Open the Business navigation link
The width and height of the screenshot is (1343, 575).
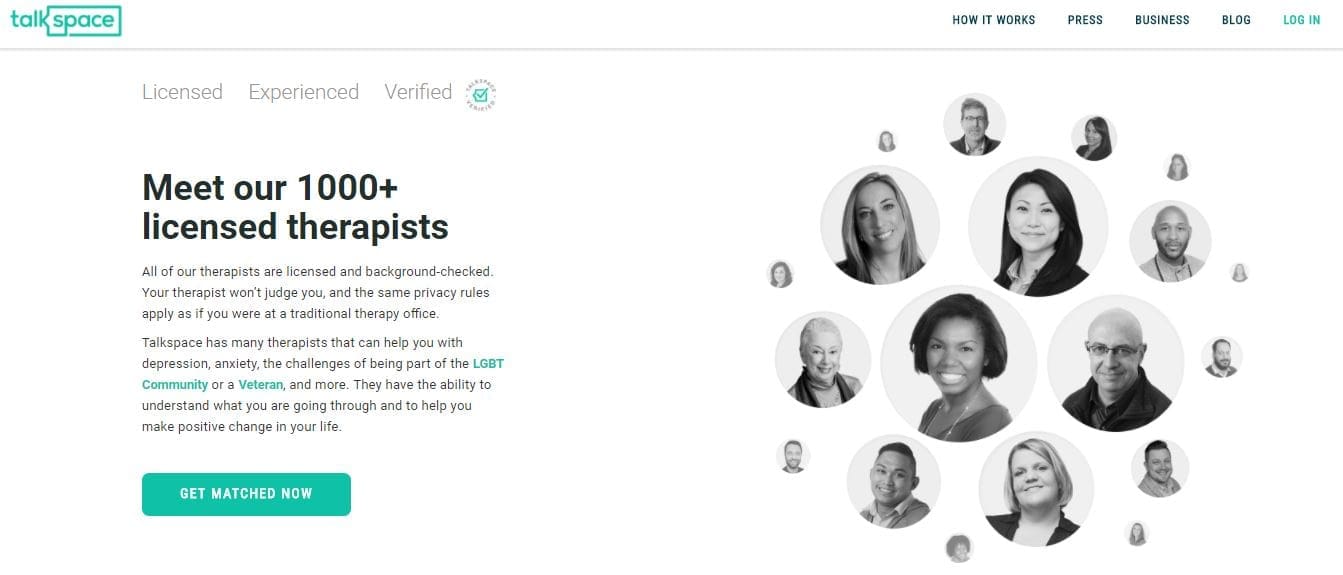pos(1162,20)
